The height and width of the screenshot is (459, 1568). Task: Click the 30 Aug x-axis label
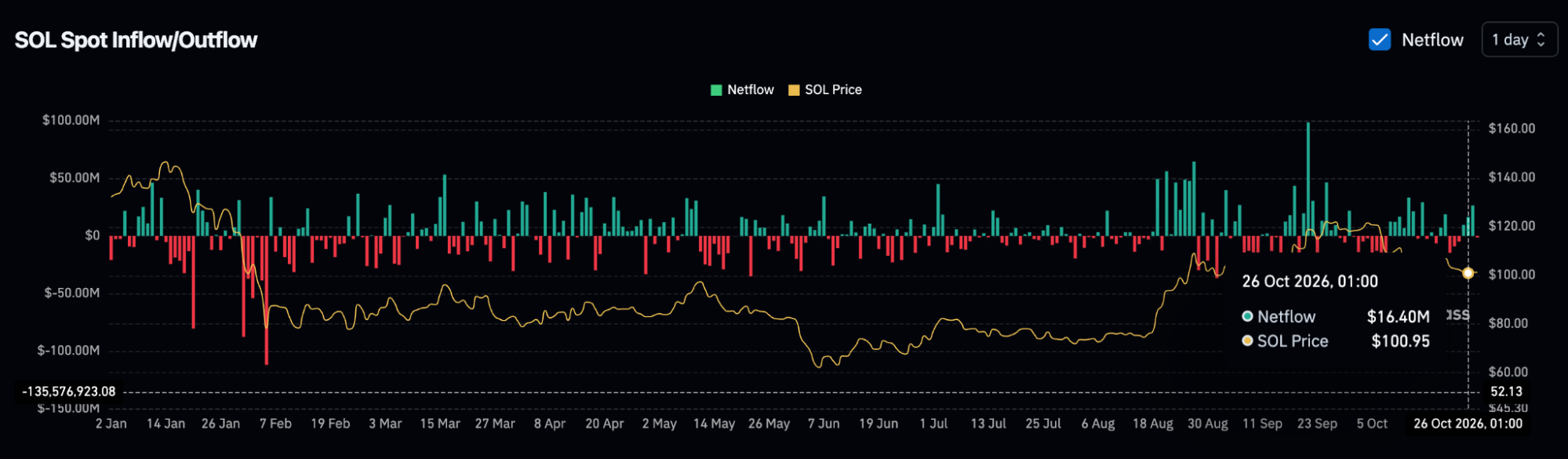click(1208, 424)
